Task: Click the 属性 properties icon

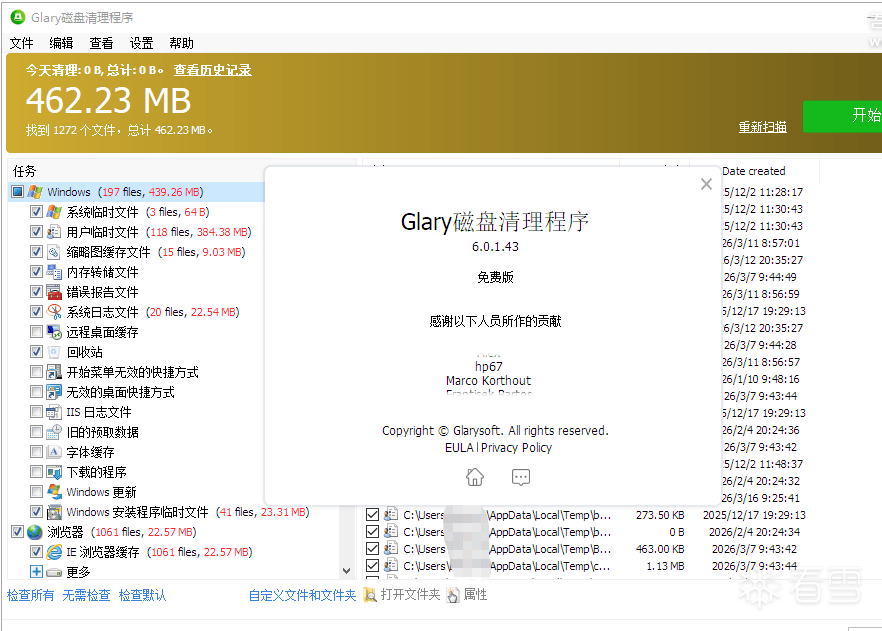Action: click(453, 595)
